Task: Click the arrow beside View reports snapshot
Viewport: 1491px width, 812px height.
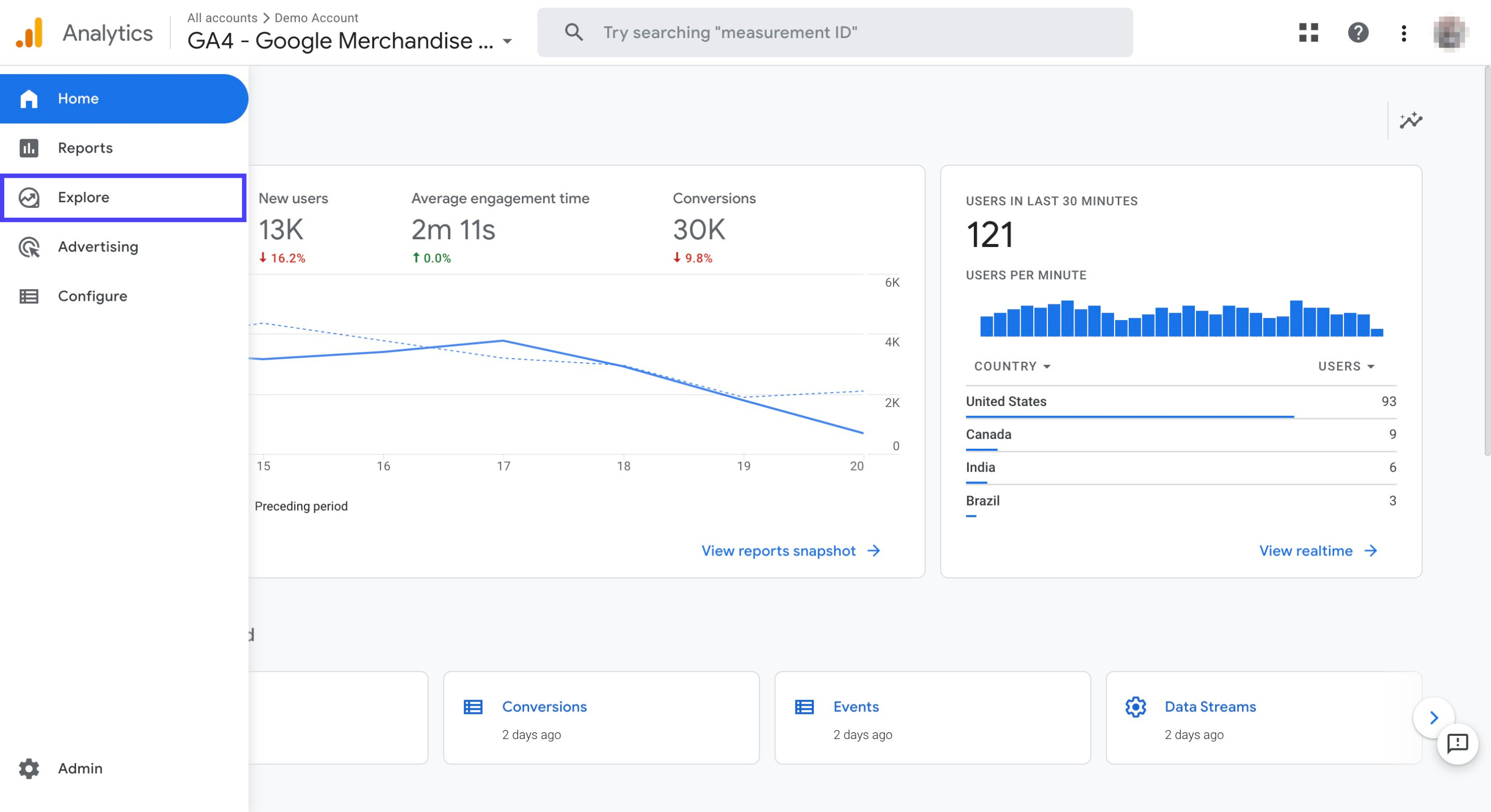Action: click(874, 550)
